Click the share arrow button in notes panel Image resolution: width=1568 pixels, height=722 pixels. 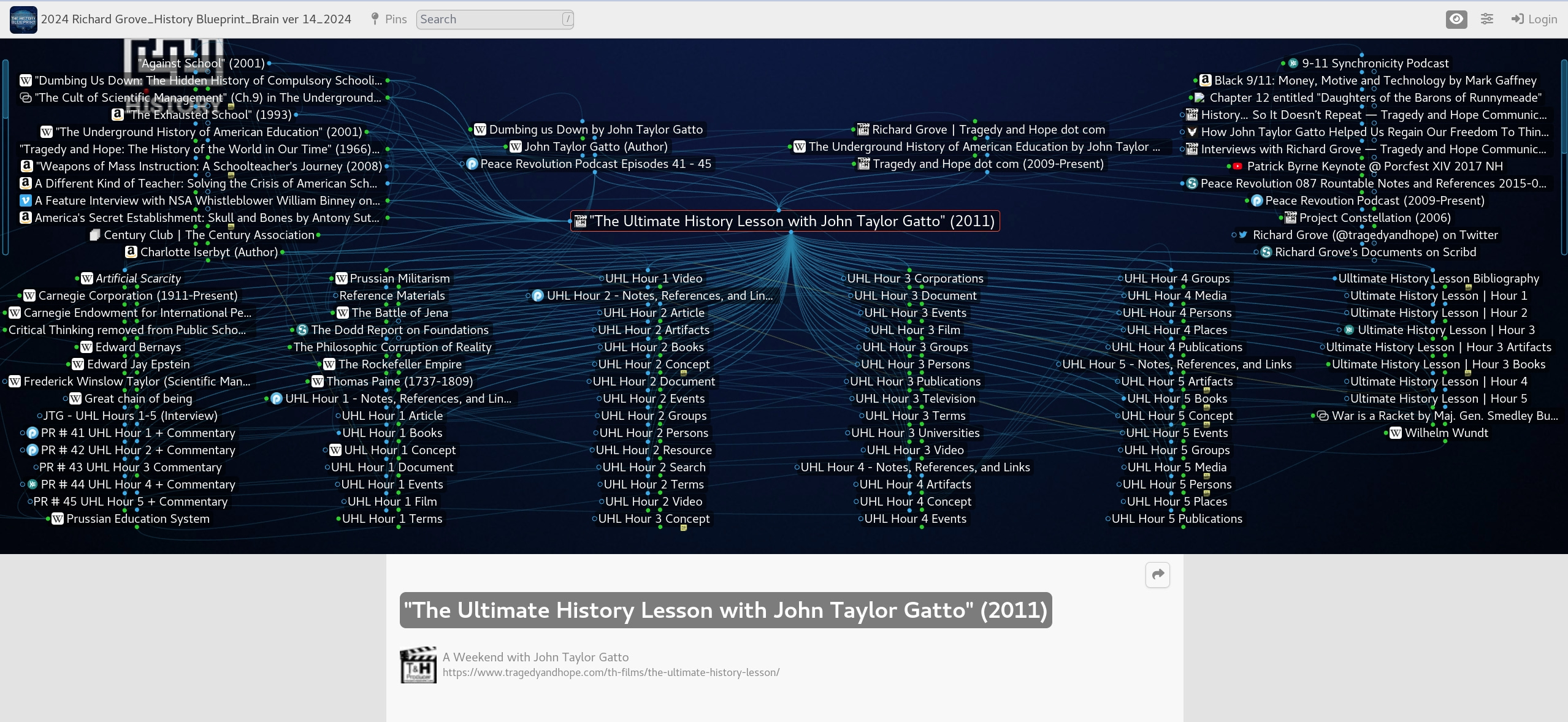coord(1158,574)
